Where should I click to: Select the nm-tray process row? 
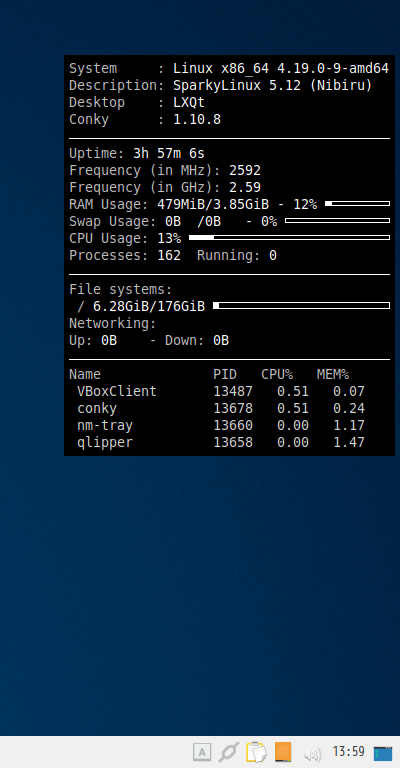point(221,426)
